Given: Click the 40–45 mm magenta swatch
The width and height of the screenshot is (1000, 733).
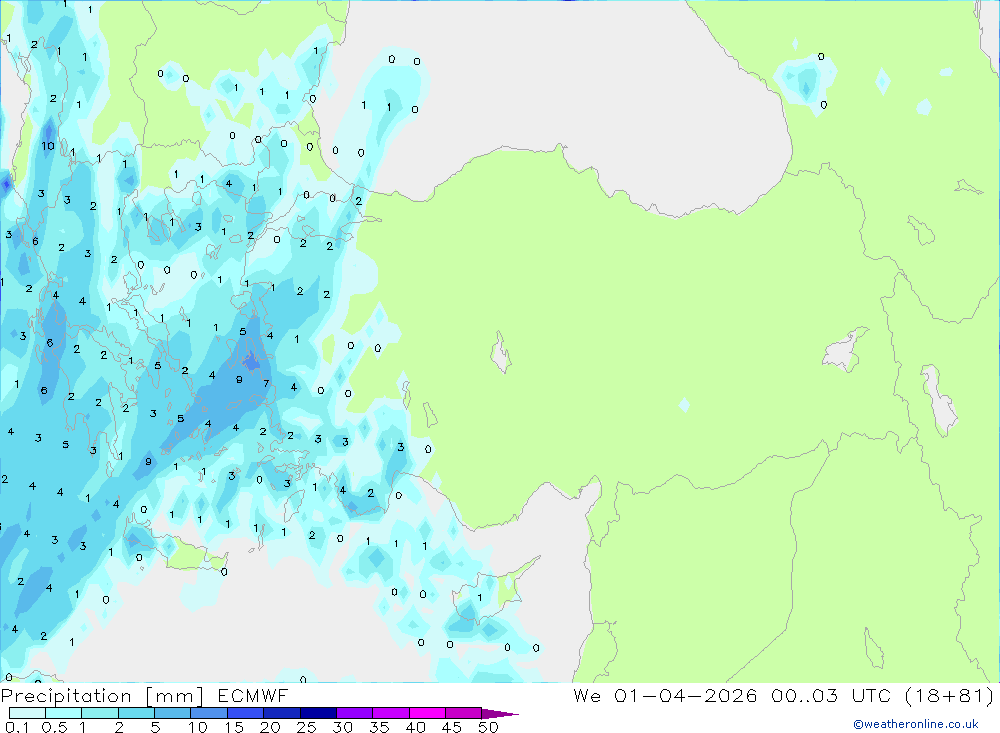Looking at the screenshot, I should (x=427, y=713).
